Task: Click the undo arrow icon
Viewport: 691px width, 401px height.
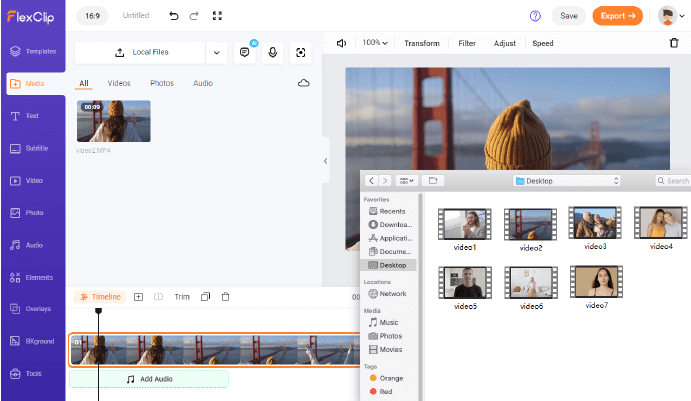Action: (174, 16)
